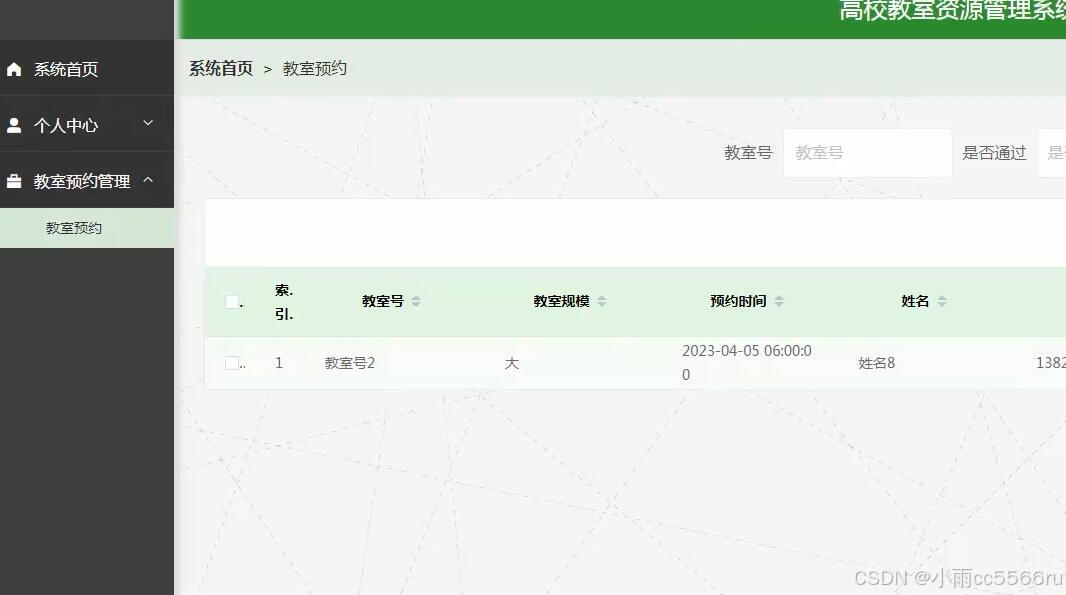Select the 教室号2 cell in the table row
The width and height of the screenshot is (1066, 595).
[348, 362]
